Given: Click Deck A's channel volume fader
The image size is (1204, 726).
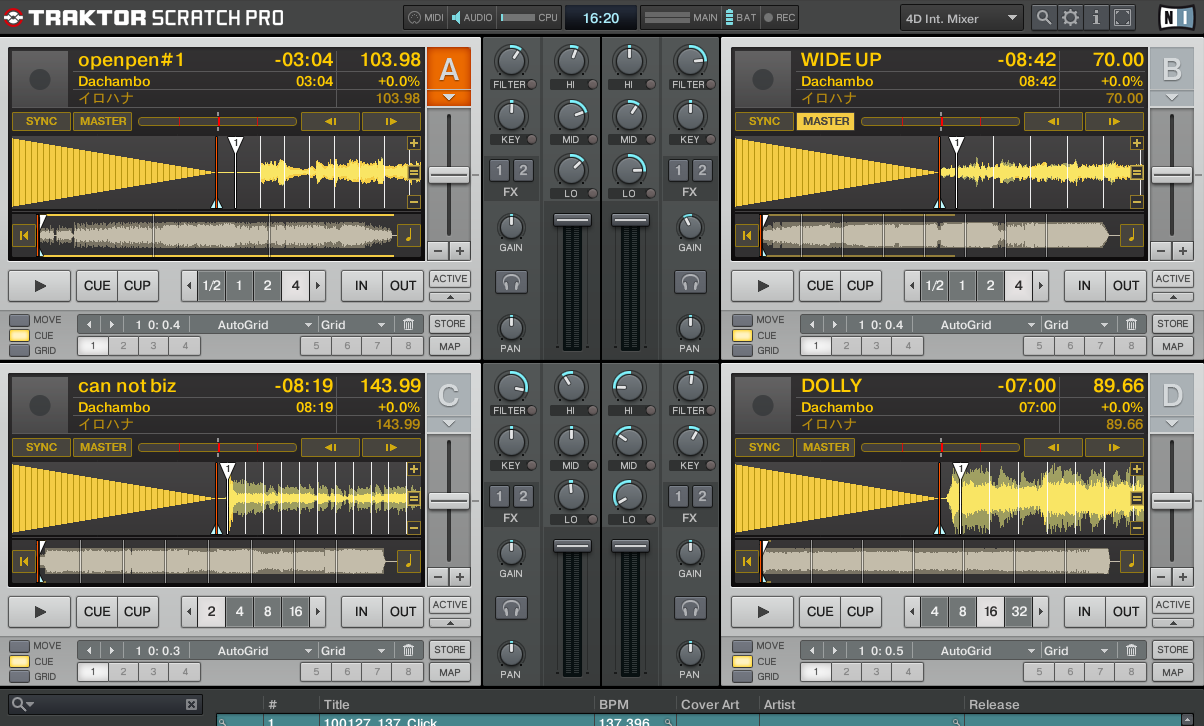Looking at the screenshot, I should [573, 219].
